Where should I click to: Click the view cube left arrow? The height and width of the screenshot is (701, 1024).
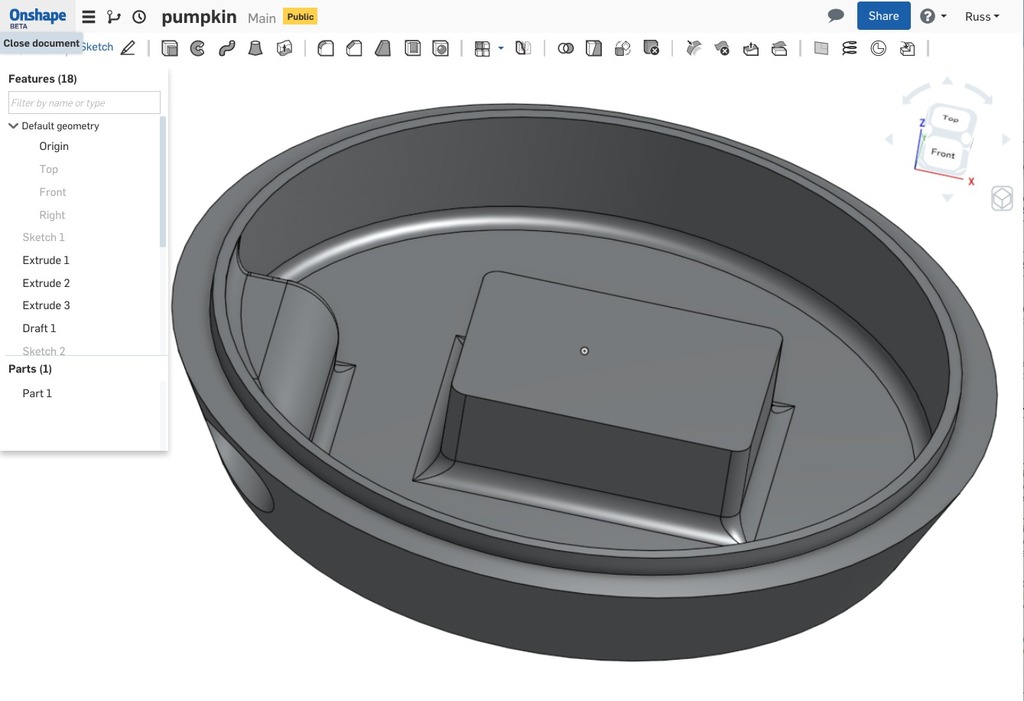point(889,139)
